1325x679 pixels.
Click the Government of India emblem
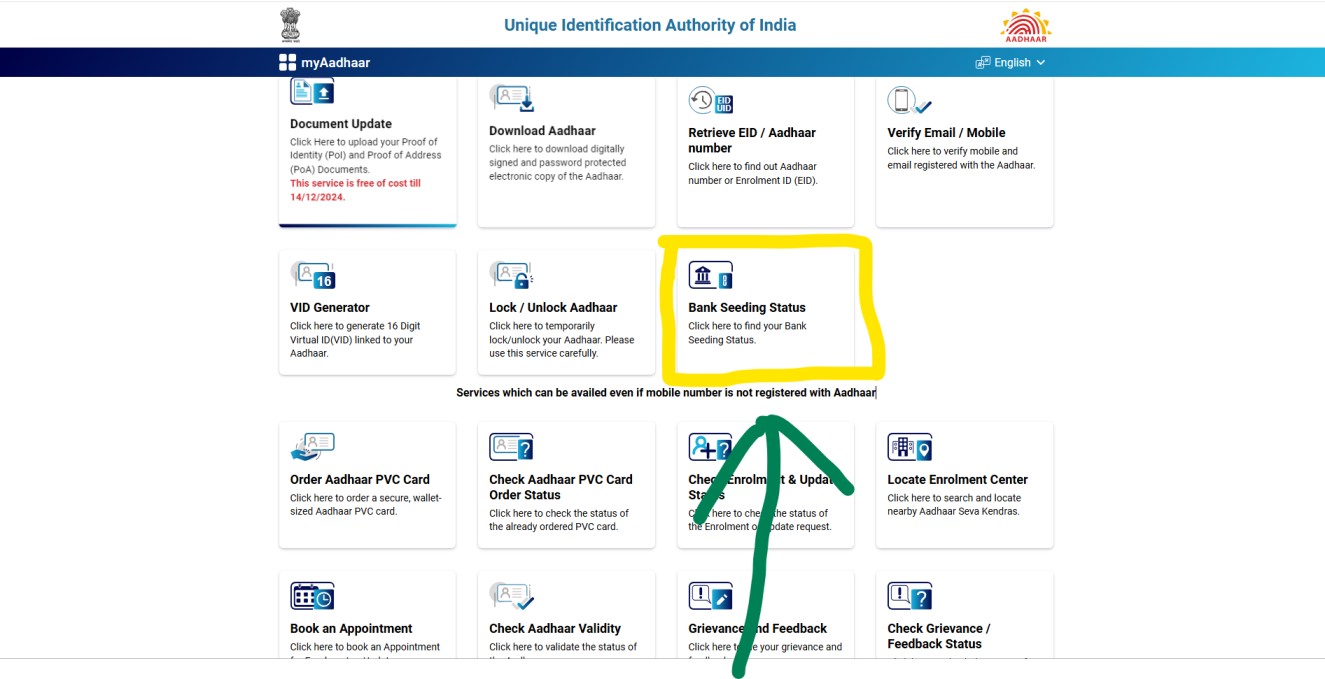(290, 25)
